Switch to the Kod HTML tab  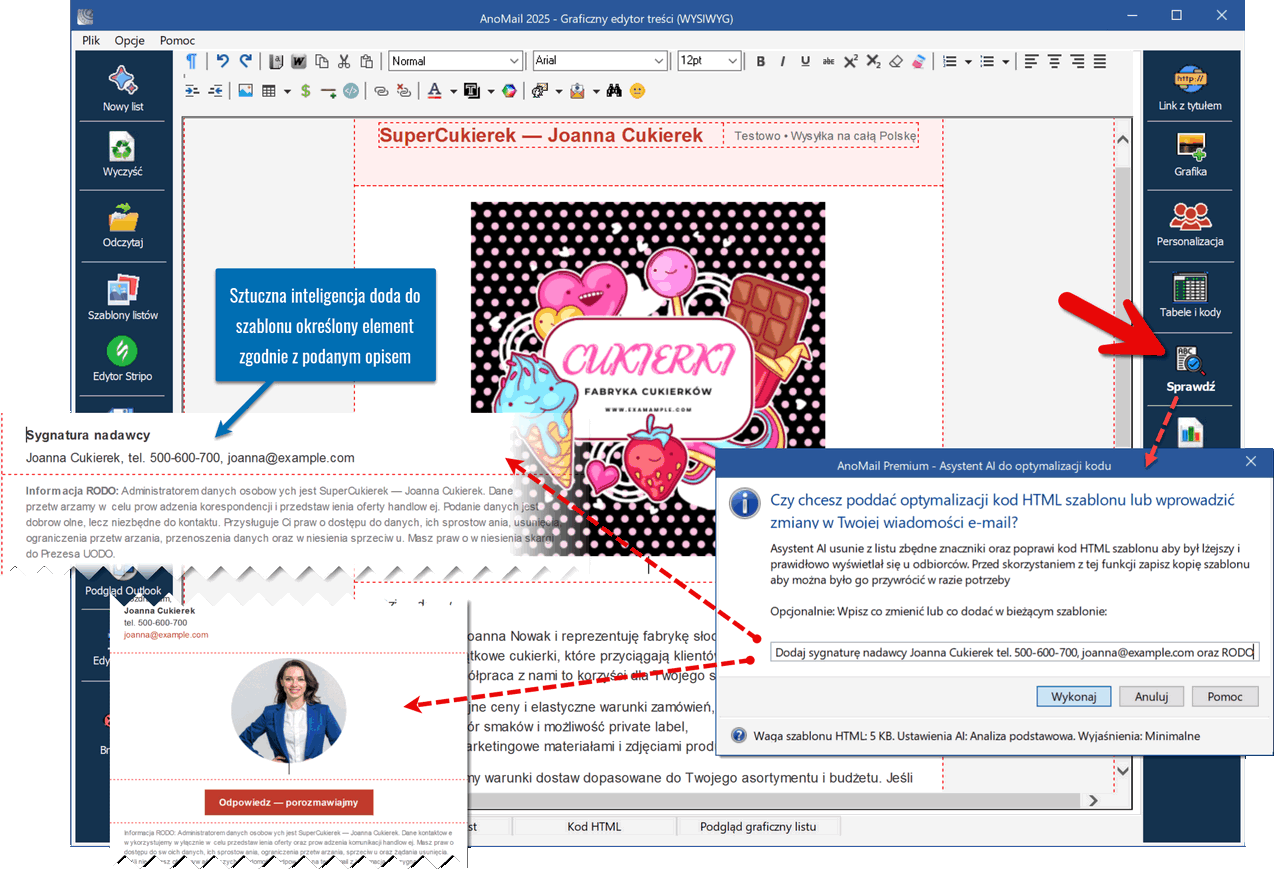[594, 826]
